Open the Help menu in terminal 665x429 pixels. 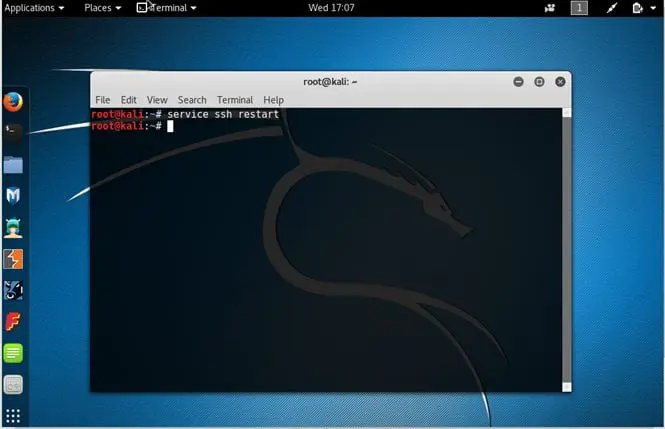(274, 100)
